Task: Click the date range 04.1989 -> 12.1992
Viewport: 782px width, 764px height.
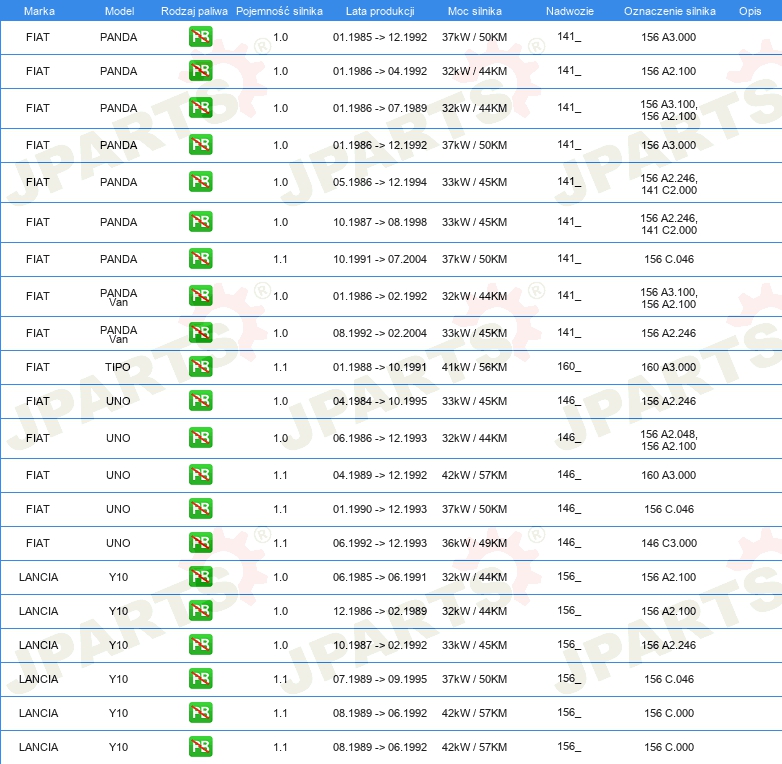Action: pos(380,475)
